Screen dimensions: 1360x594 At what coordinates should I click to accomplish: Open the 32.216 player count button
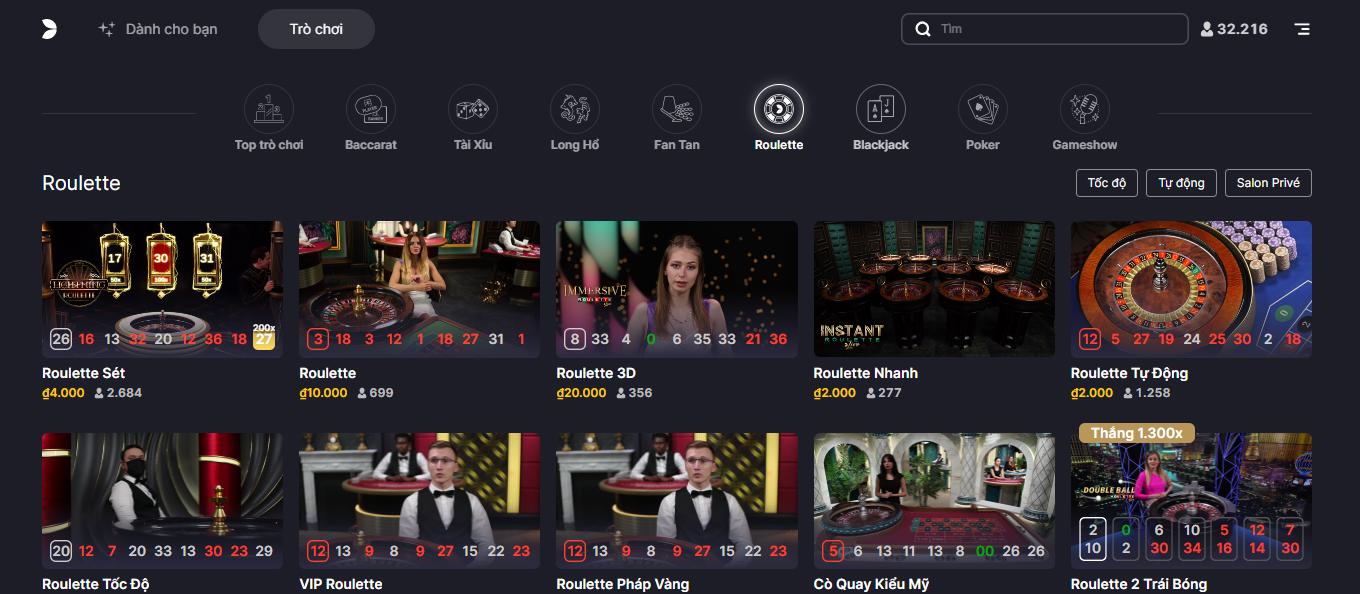(1234, 29)
